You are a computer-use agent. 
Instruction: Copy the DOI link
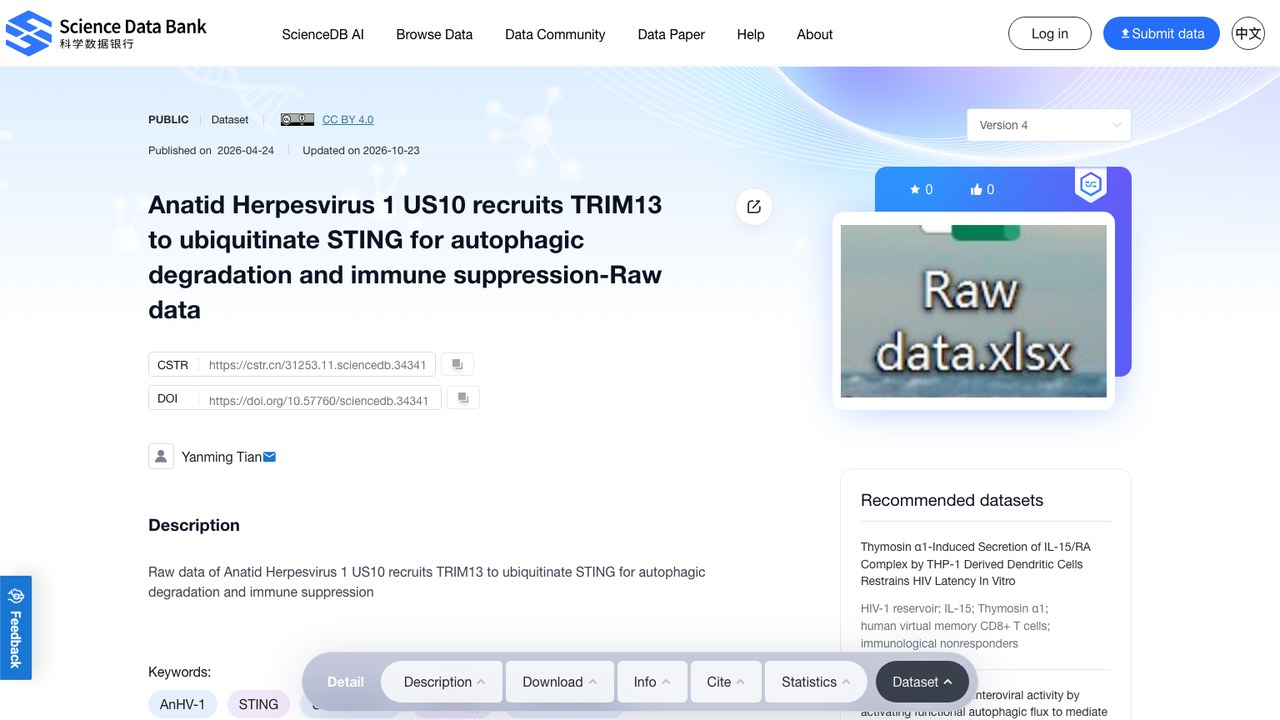coord(463,398)
